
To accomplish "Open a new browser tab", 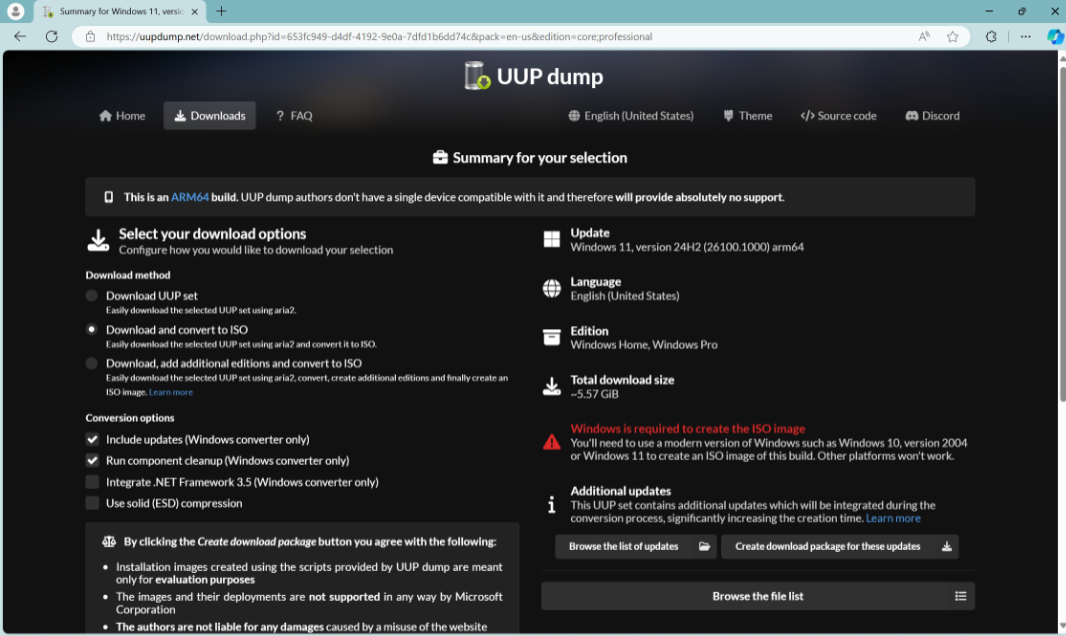I will click(221, 11).
